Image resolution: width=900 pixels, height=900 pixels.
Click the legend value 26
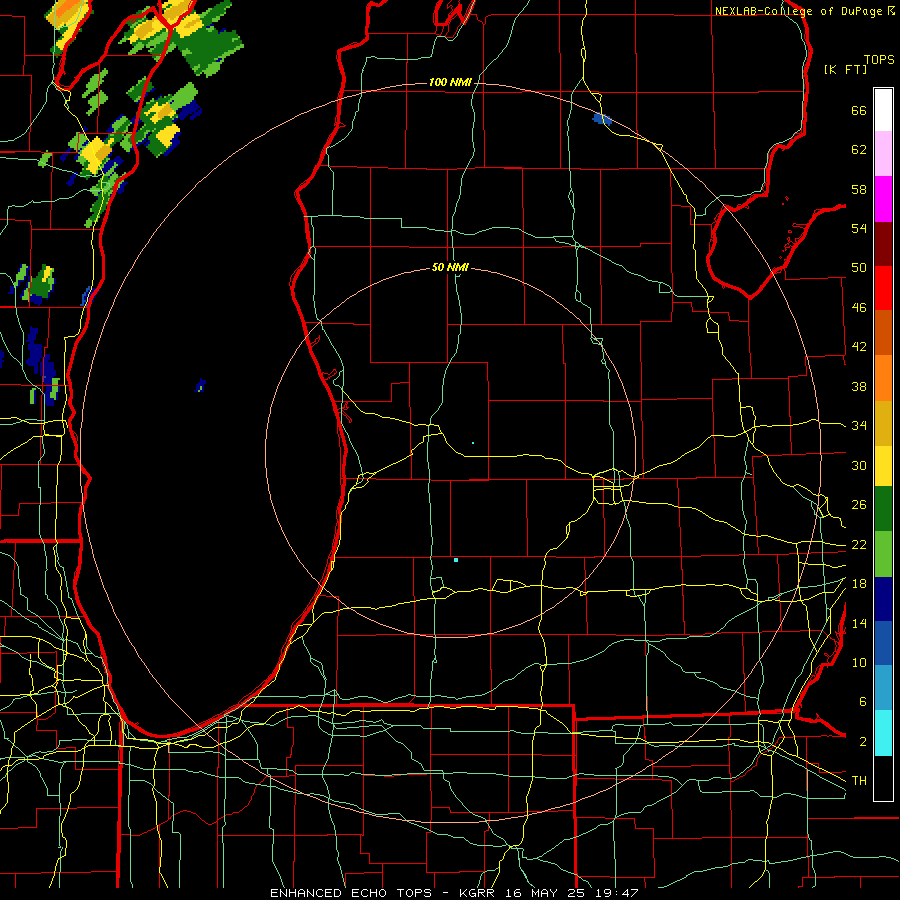pos(859,505)
